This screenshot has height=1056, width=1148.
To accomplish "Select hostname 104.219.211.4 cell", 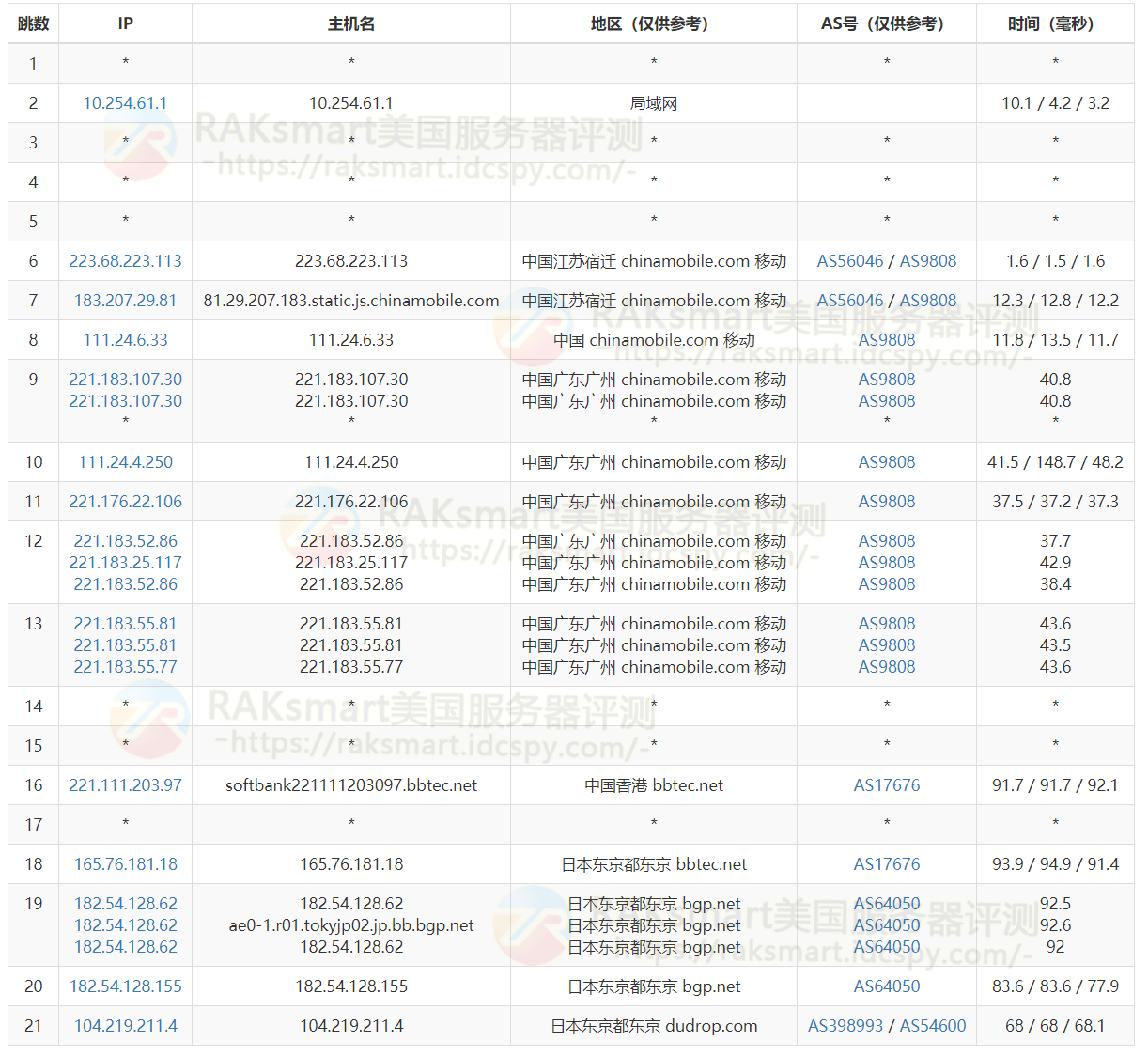I will (351, 1026).
